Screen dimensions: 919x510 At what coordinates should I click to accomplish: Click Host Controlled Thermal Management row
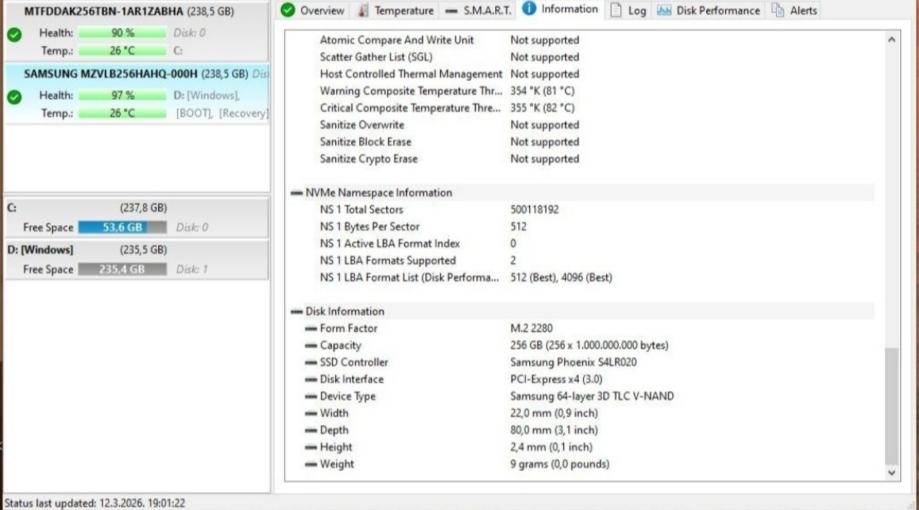(582, 74)
